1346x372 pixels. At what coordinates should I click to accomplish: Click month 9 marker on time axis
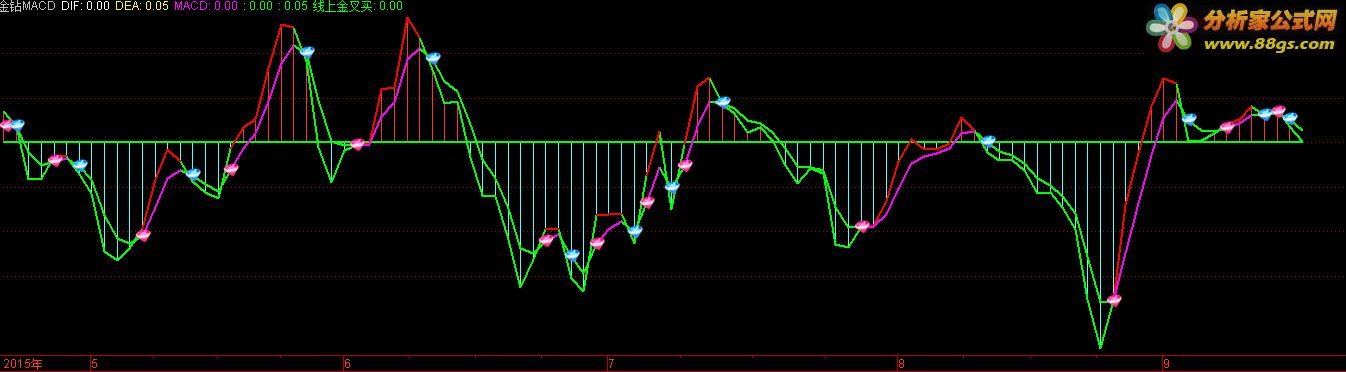[x=1165, y=364]
